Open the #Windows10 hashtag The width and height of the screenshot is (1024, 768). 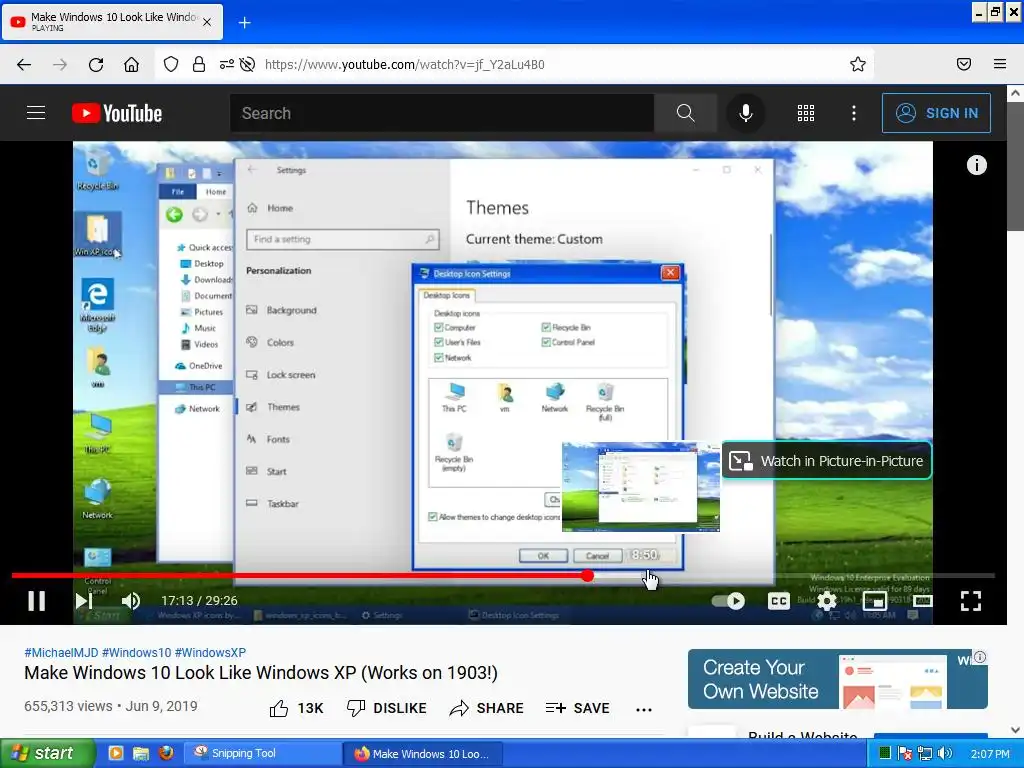click(136, 652)
